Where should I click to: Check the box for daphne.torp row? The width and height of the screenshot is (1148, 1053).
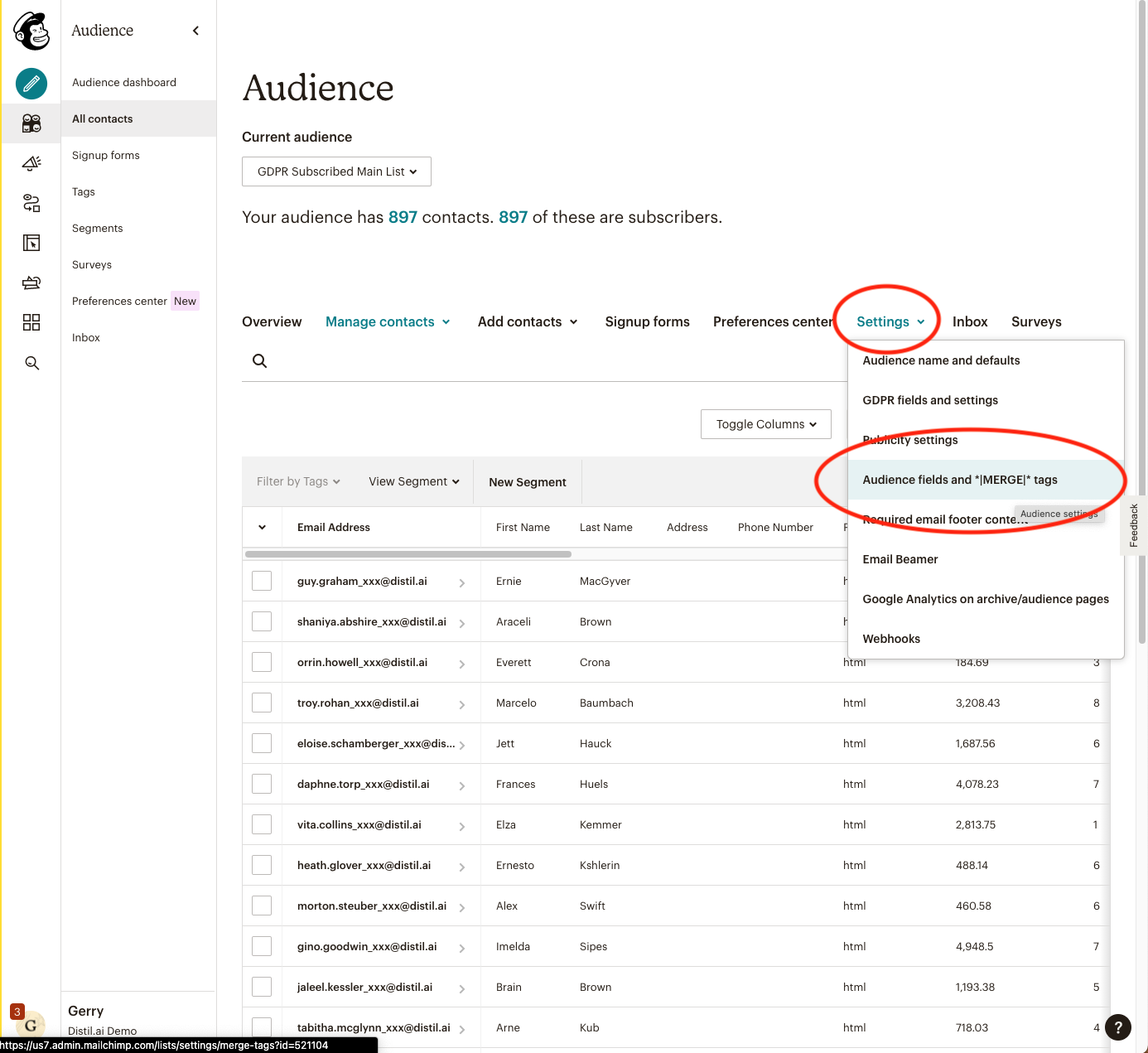click(x=262, y=784)
